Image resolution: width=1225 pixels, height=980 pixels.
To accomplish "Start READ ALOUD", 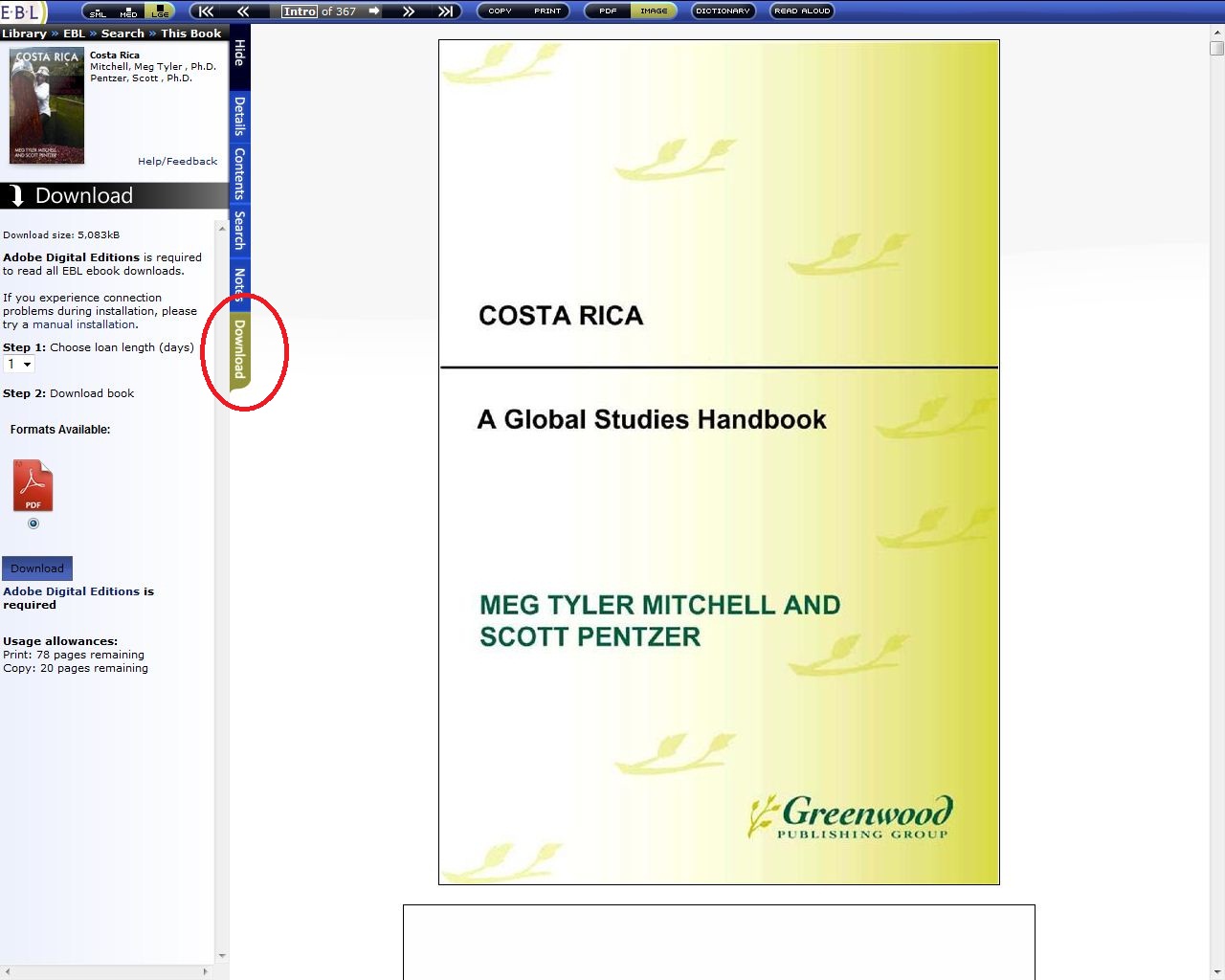I will (x=803, y=11).
